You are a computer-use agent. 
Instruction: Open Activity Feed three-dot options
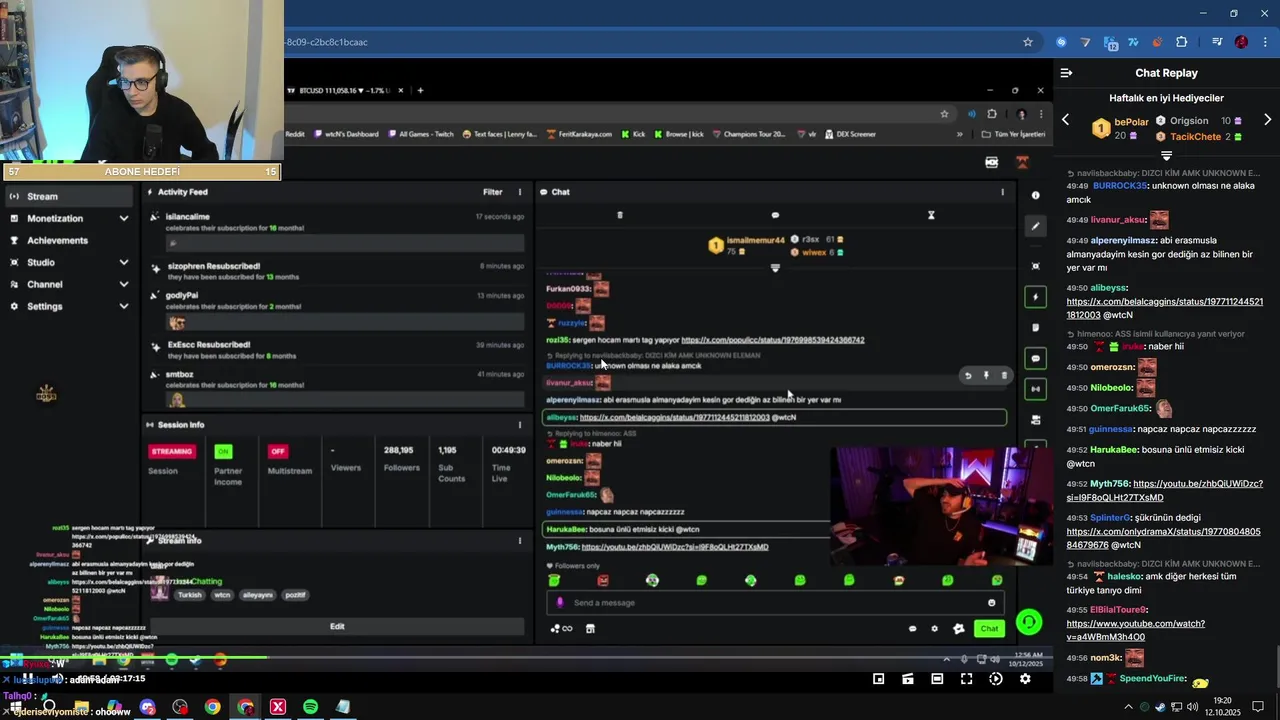[x=519, y=192]
